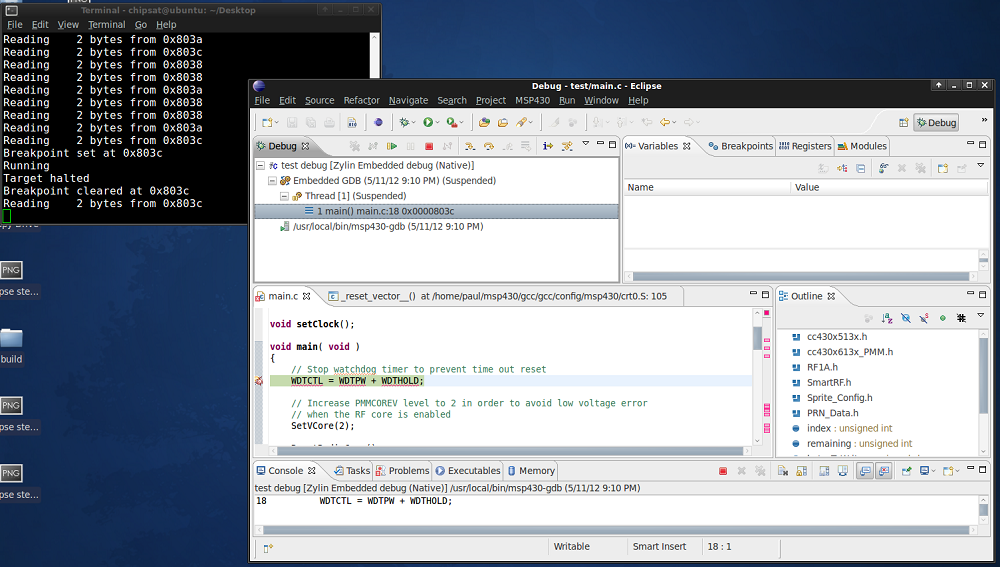Viewport: 1000px width, 567px height.
Task: Sort Outline entries alphabetically
Action: pyautogui.click(x=886, y=318)
